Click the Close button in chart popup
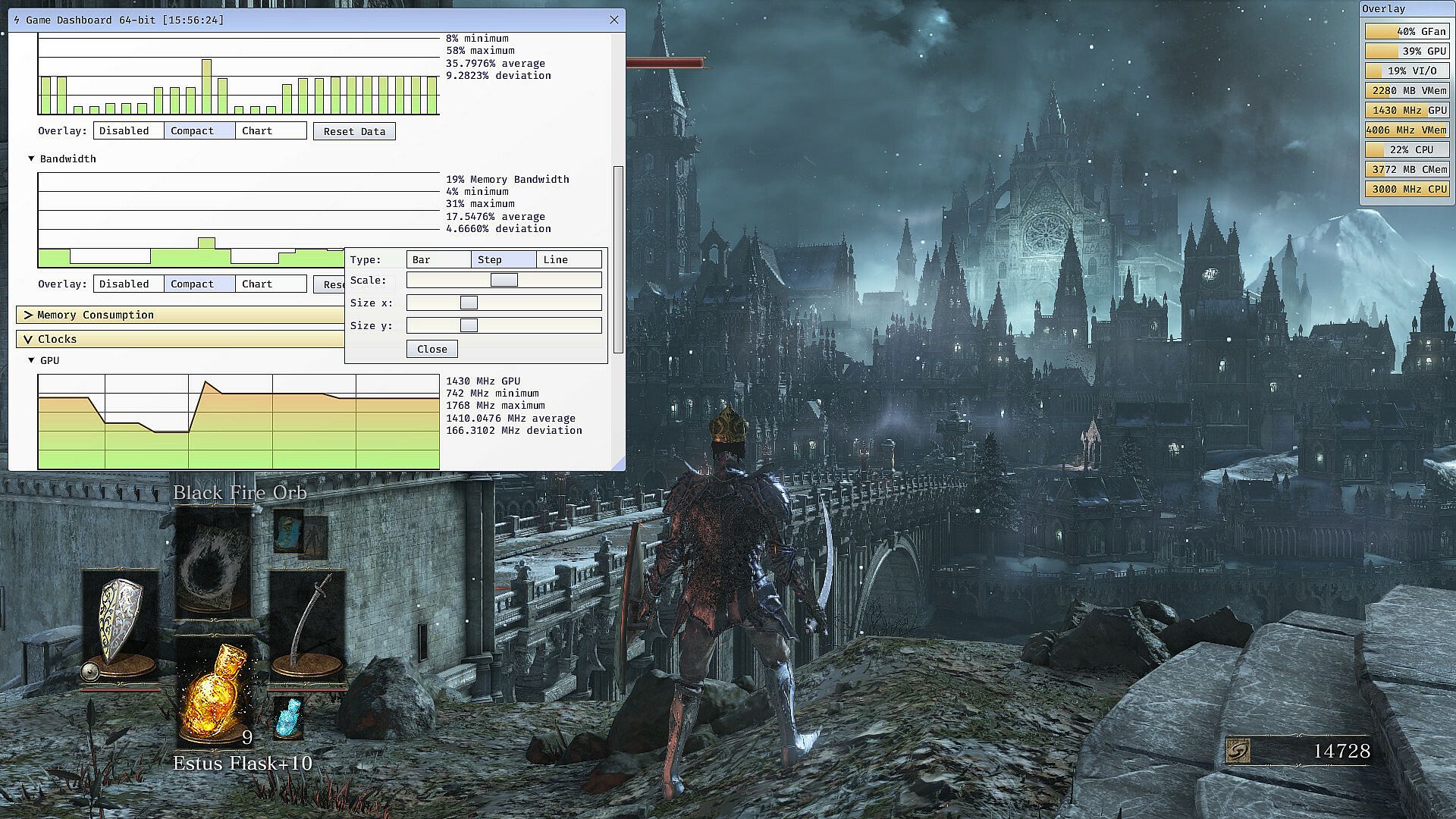1456x819 pixels. coord(431,349)
